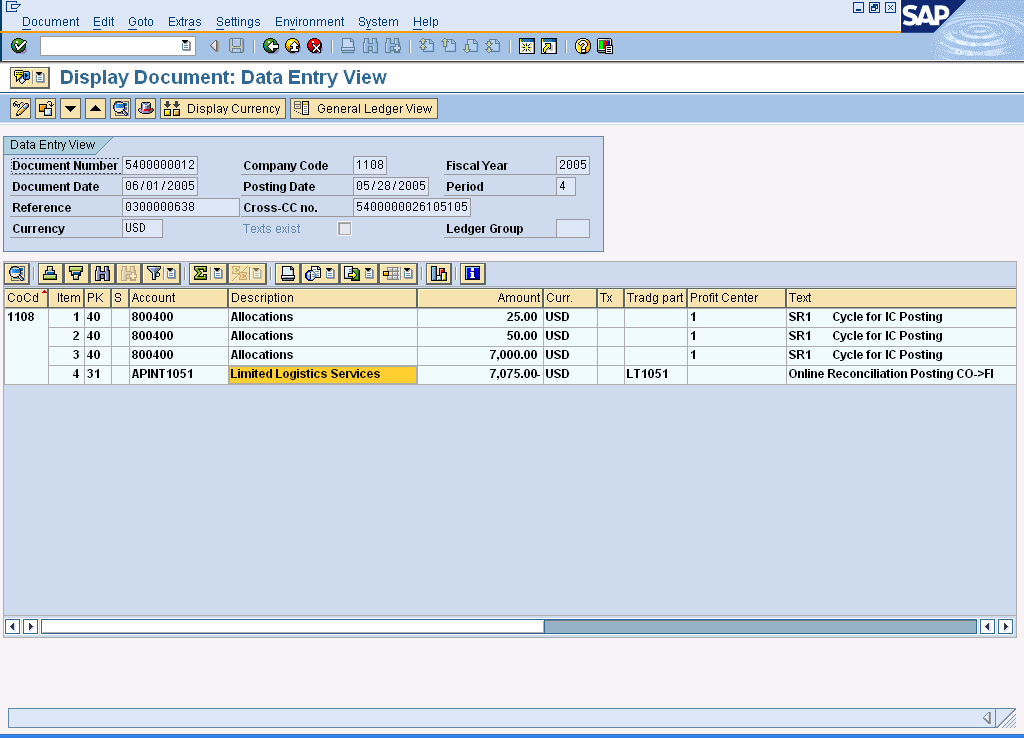Click the Sort Ascending icon in grid toolbar
The width and height of the screenshot is (1024, 738).
(x=50, y=274)
